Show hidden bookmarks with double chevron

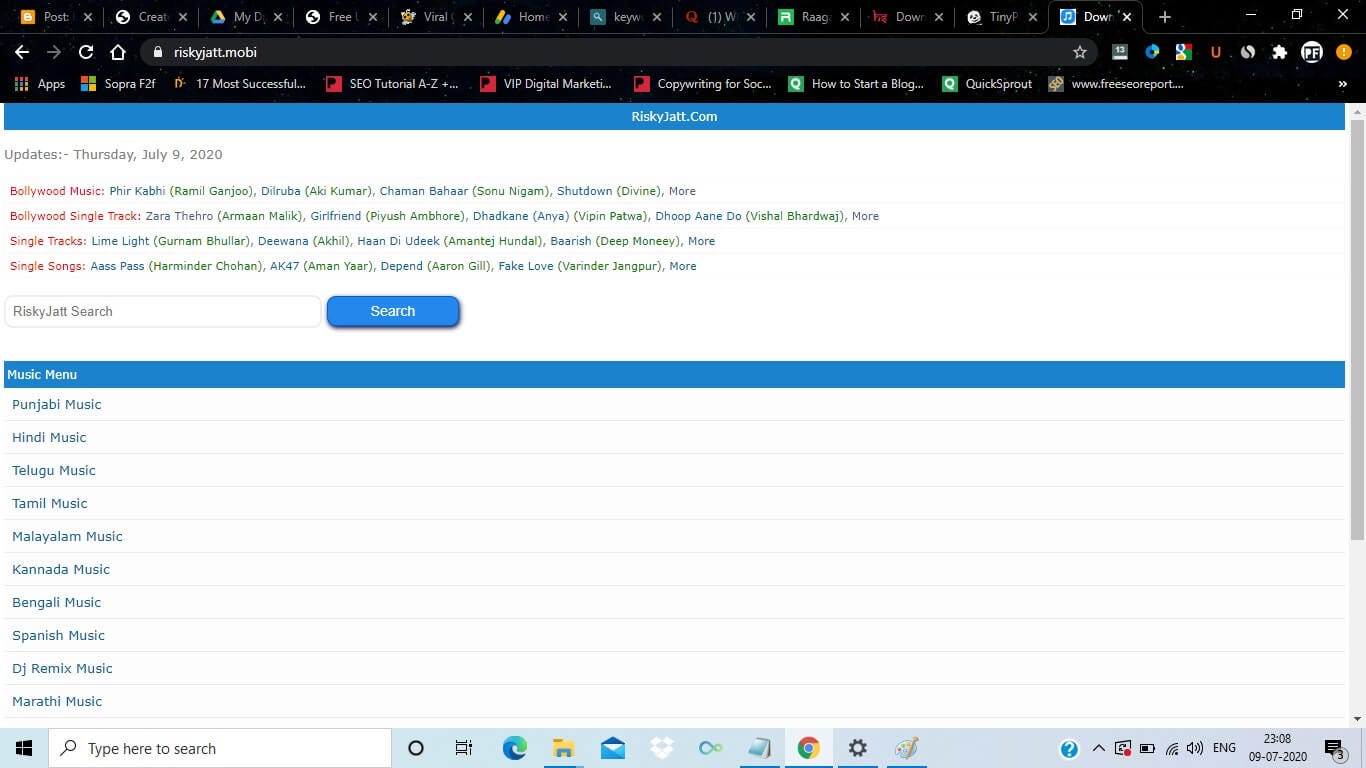point(1342,84)
